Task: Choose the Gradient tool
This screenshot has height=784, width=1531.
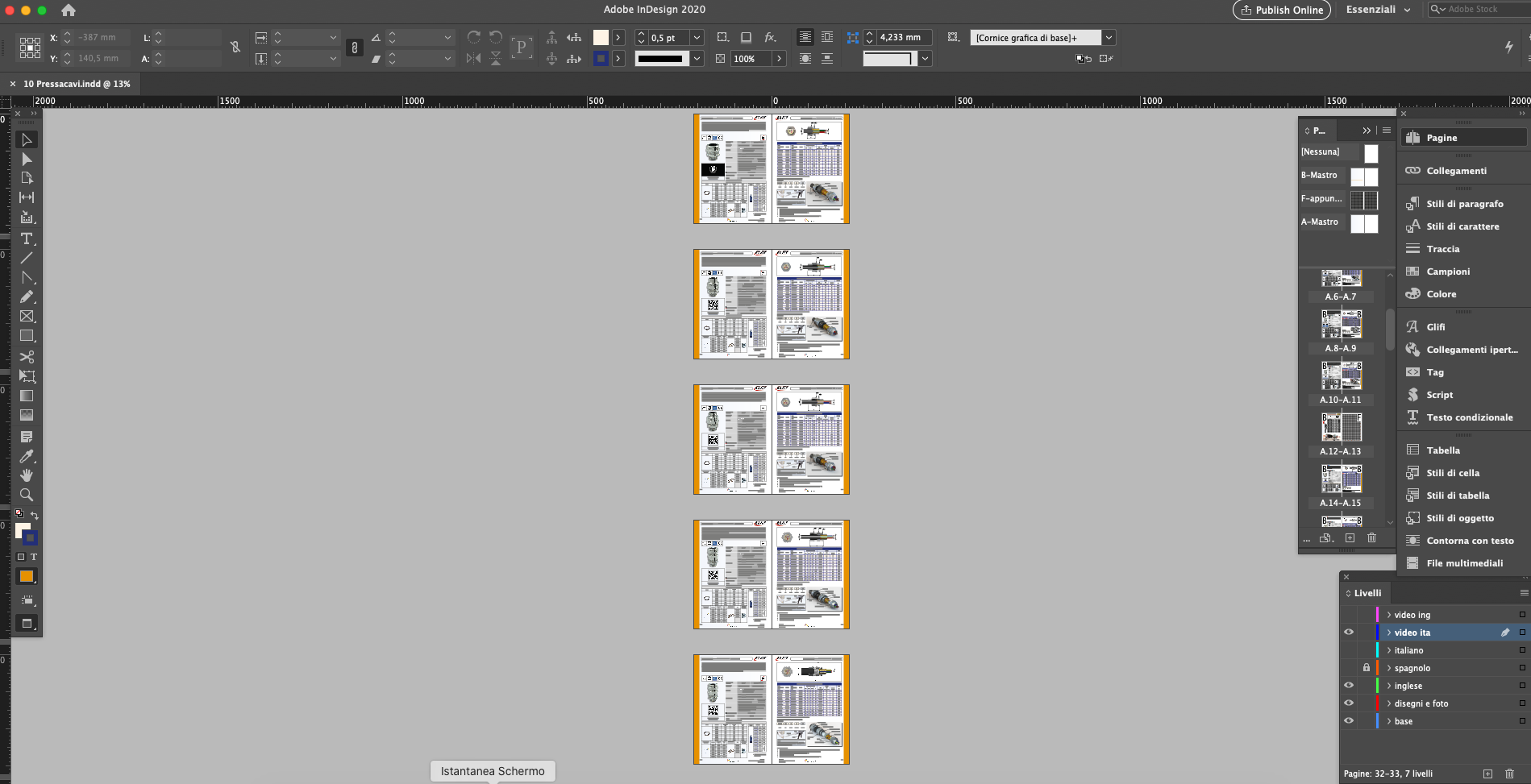Action: point(27,396)
